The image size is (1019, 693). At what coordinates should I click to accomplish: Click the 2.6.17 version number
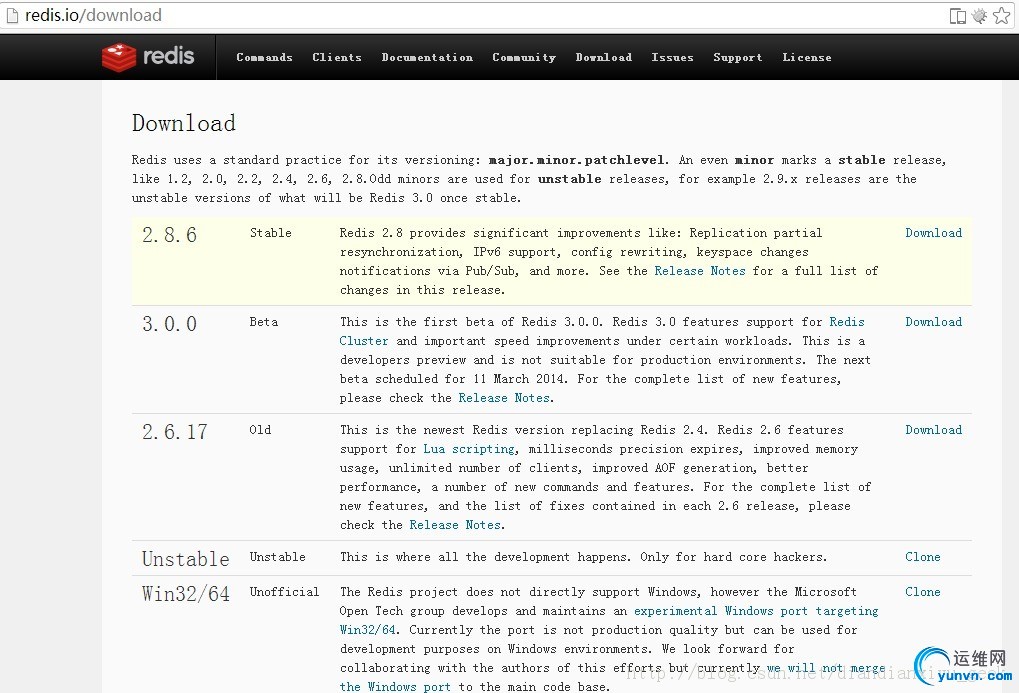pyautogui.click(x=175, y=432)
